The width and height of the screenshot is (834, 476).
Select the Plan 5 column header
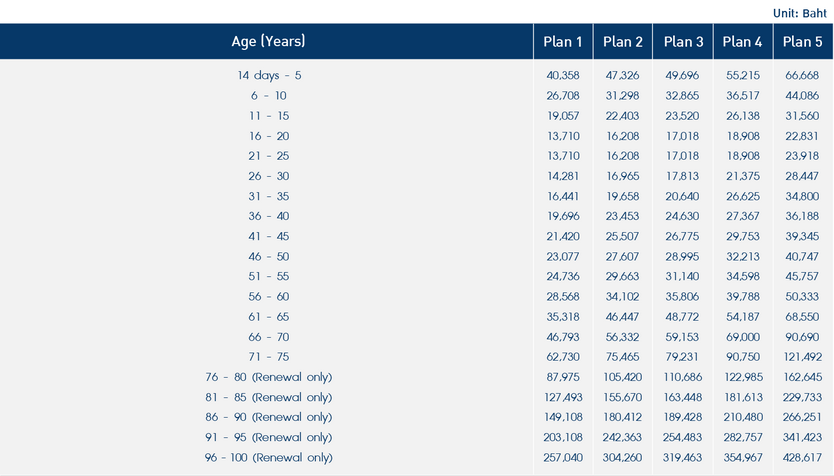point(802,42)
